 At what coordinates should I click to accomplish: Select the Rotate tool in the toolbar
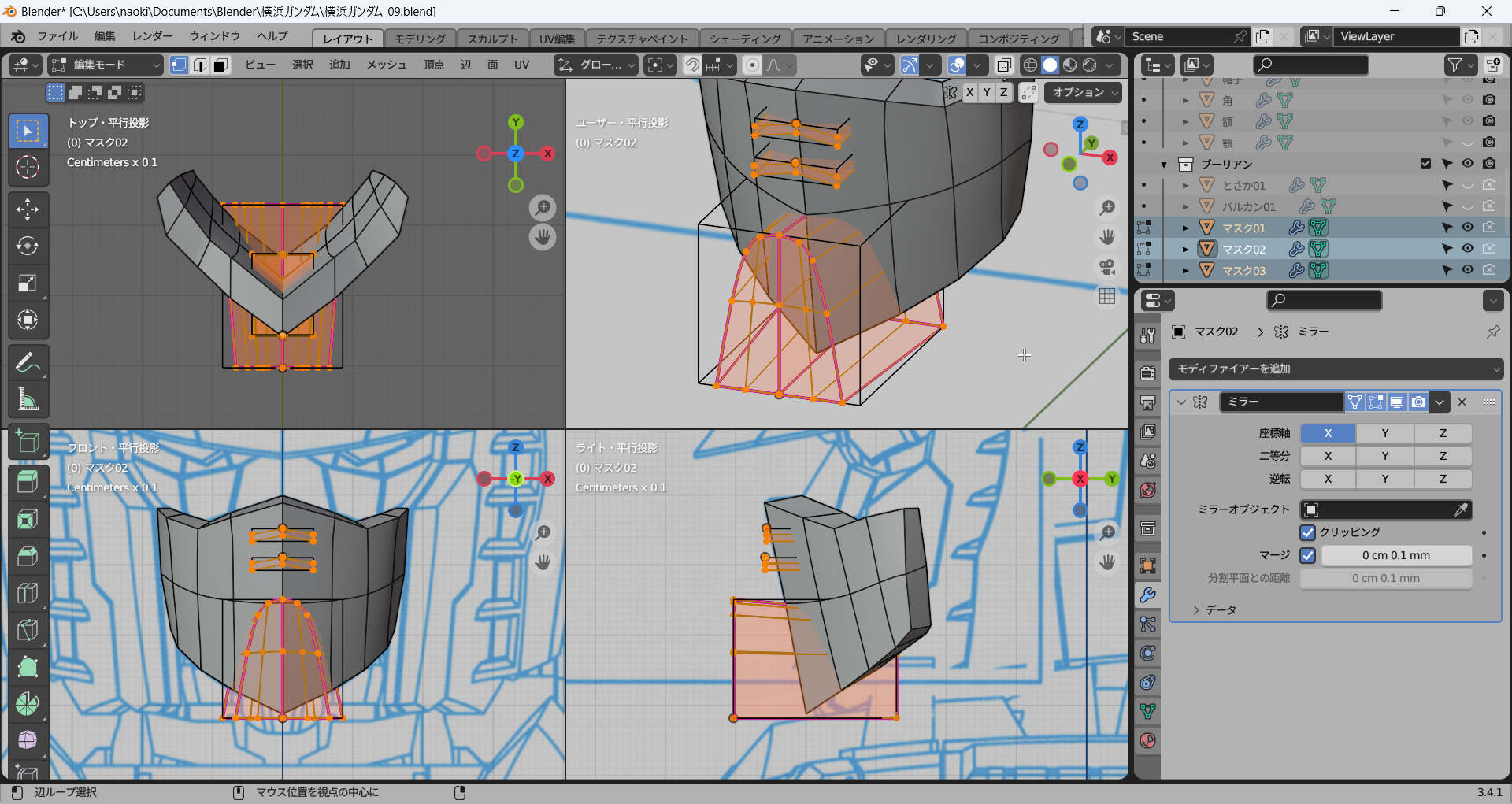[28, 246]
